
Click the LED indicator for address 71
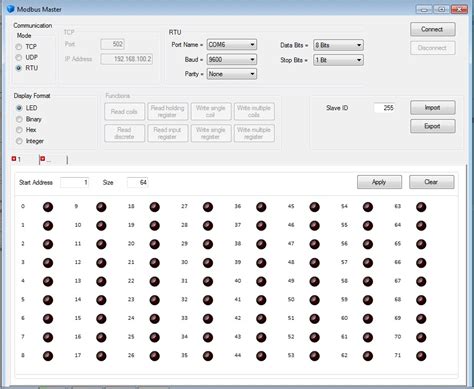[421, 356]
